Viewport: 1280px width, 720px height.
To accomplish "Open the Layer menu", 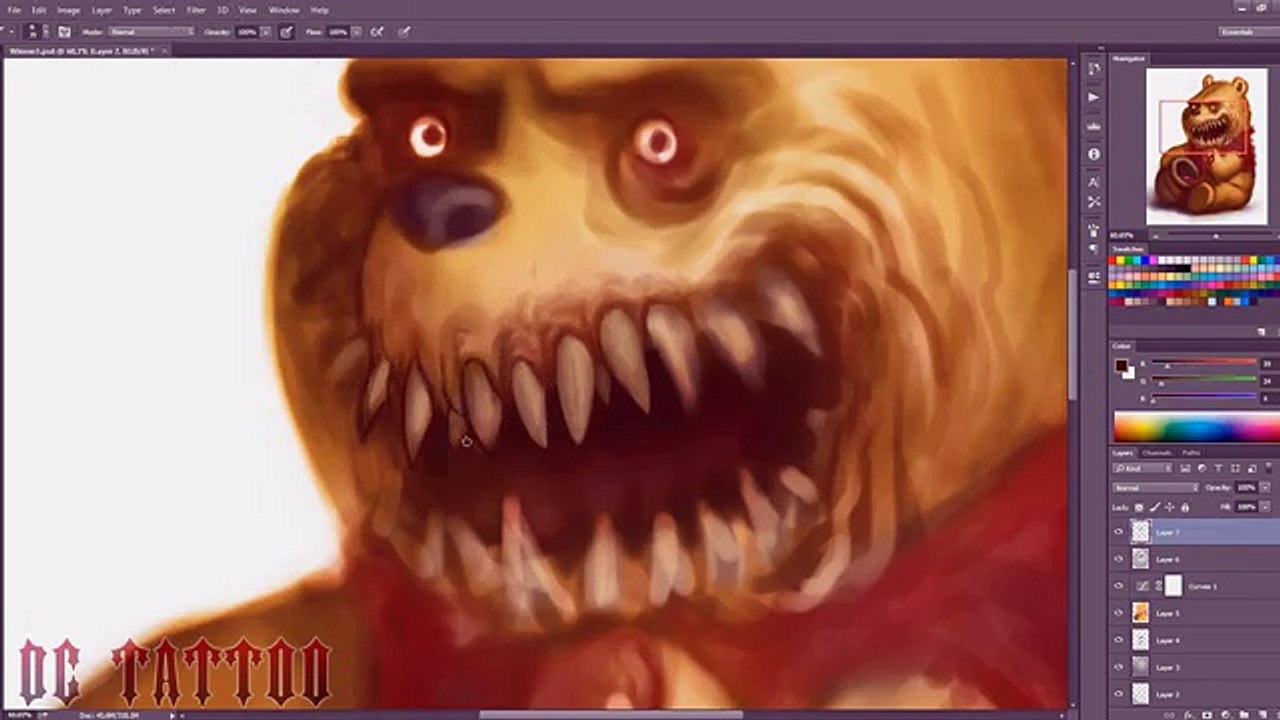I will 101,9.
